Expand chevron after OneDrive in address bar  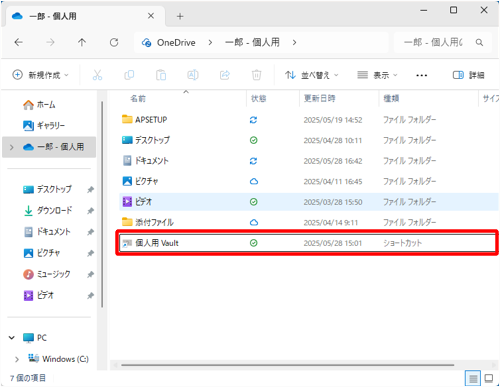[x=210, y=42]
